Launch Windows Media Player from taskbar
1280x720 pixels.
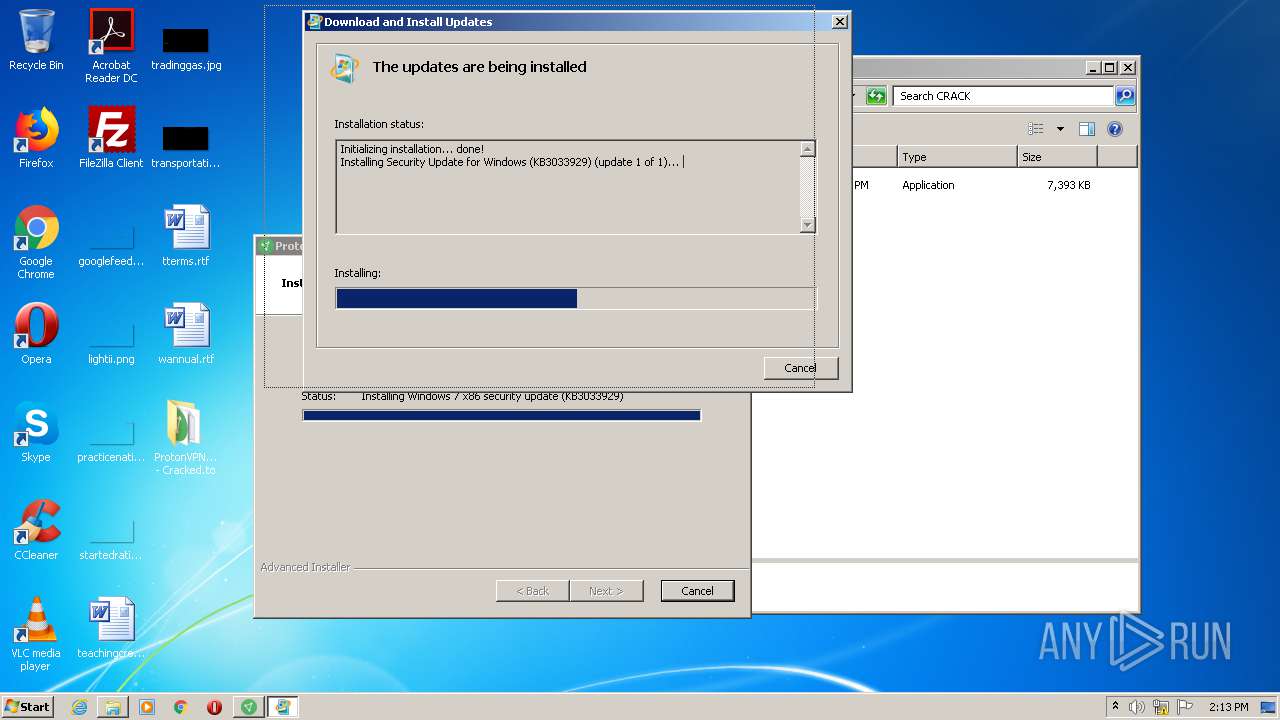coord(147,707)
